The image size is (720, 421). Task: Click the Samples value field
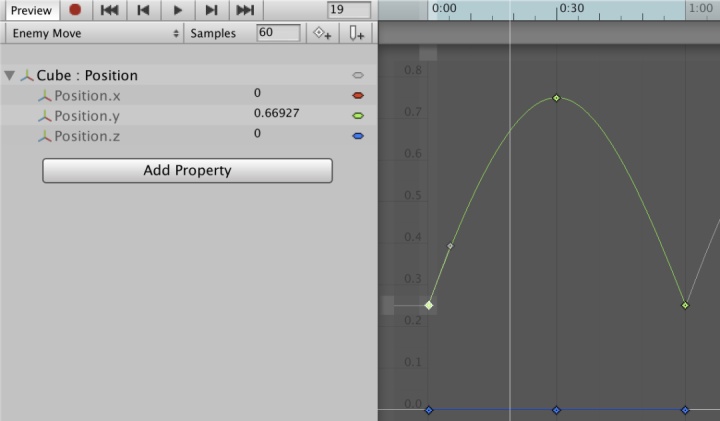[x=278, y=33]
